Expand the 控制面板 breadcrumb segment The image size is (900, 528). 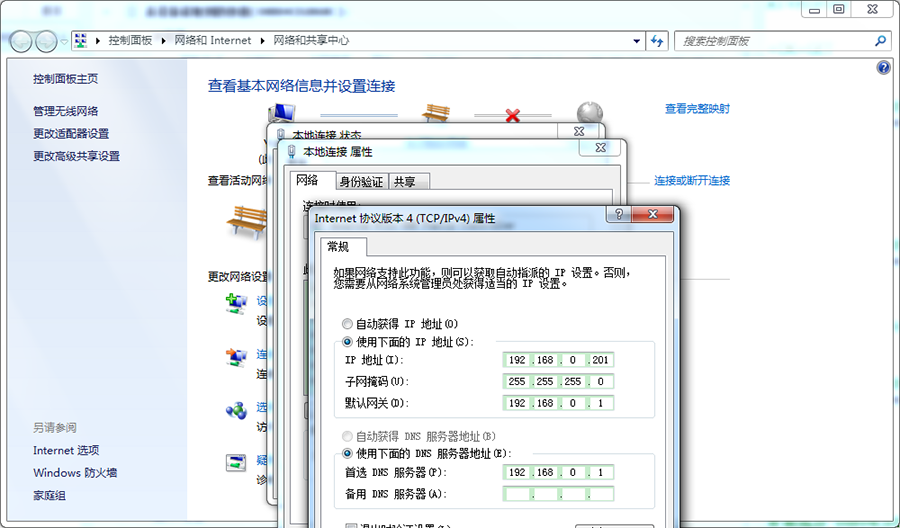point(165,41)
